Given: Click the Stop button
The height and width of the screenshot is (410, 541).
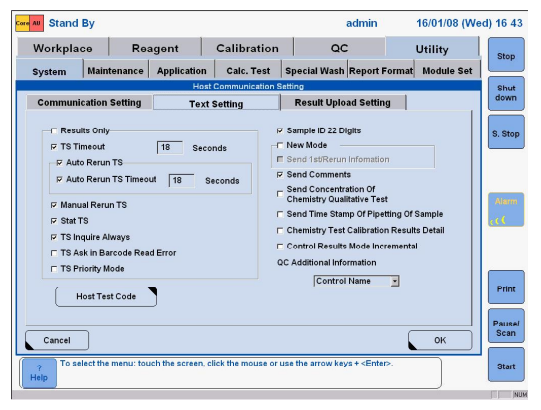Looking at the screenshot, I should [506, 55].
